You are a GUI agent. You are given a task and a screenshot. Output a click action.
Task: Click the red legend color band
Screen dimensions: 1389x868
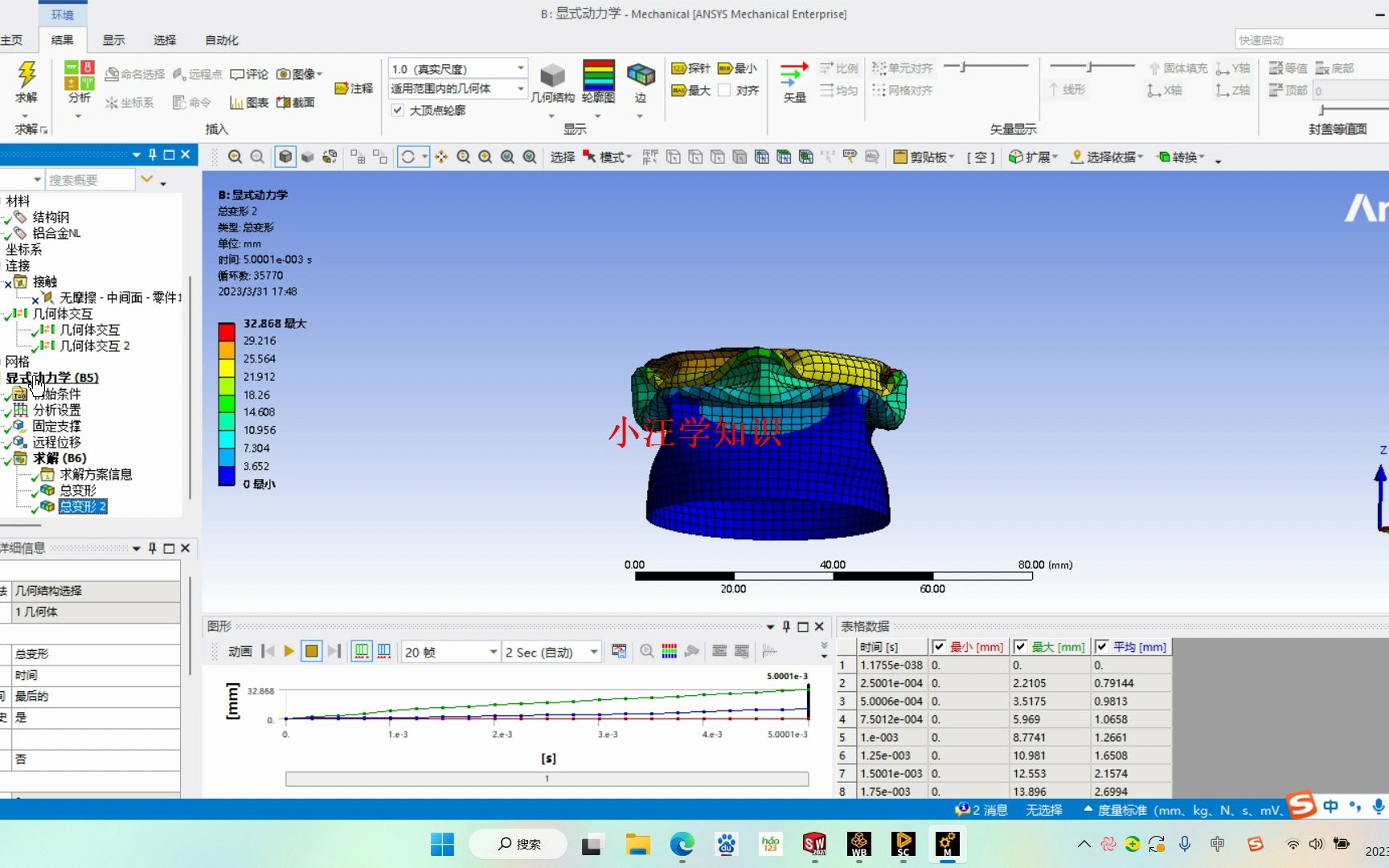[x=227, y=331]
